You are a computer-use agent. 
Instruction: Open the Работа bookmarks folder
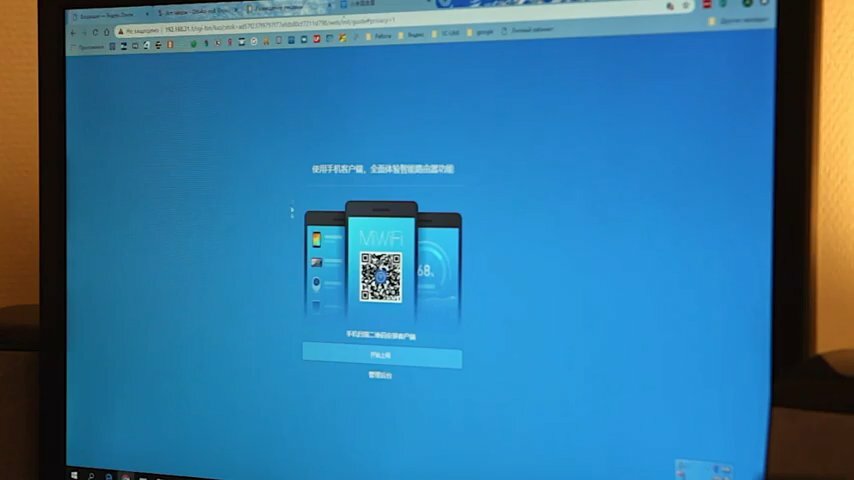pos(379,36)
